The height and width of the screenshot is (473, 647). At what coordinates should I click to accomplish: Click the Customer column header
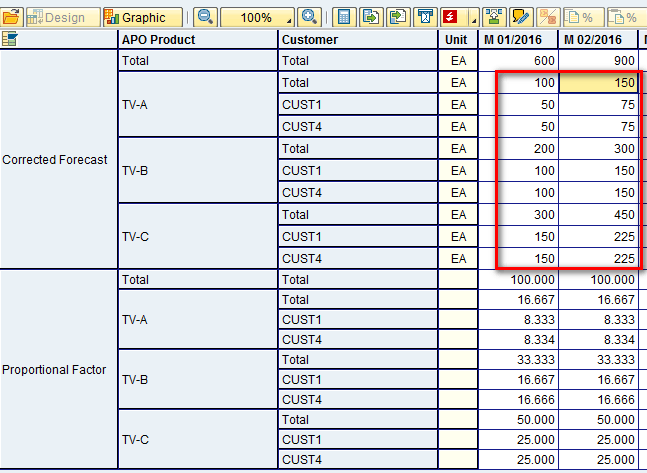tap(358, 40)
